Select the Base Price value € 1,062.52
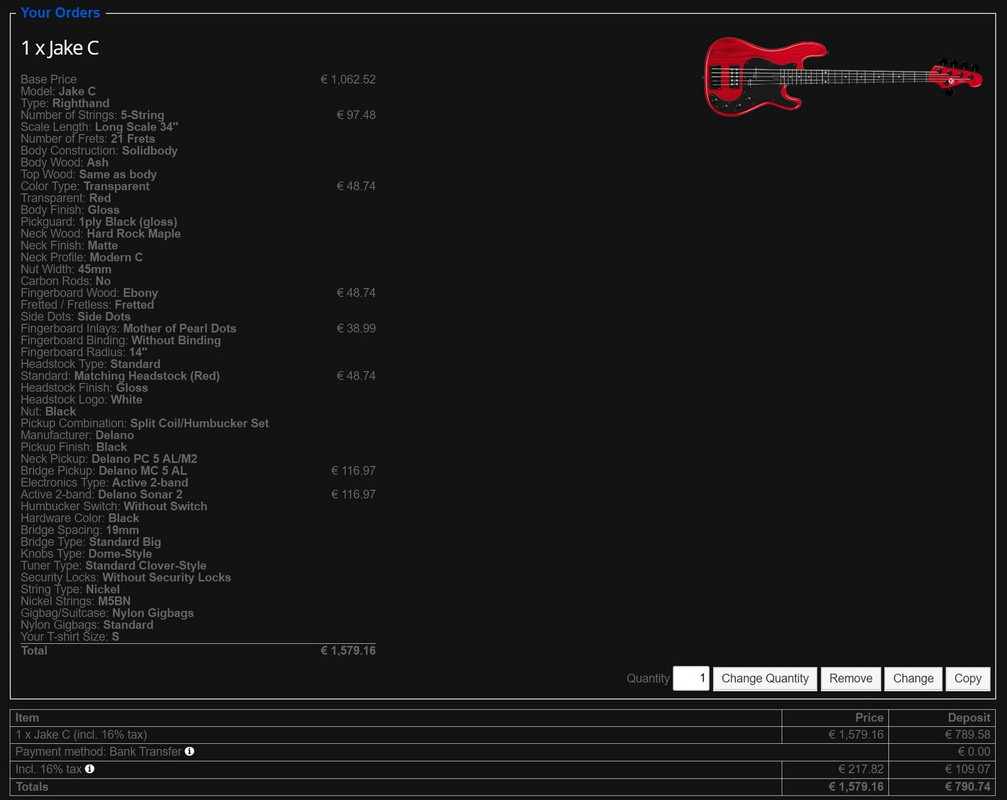The width and height of the screenshot is (1007, 800). click(x=348, y=80)
